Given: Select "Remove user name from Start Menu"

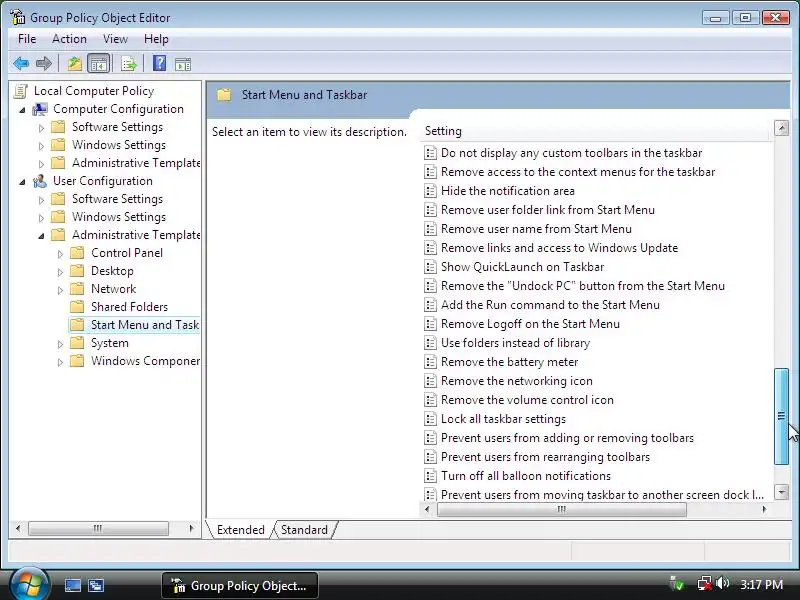Looking at the screenshot, I should pyautogui.click(x=536, y=229).
